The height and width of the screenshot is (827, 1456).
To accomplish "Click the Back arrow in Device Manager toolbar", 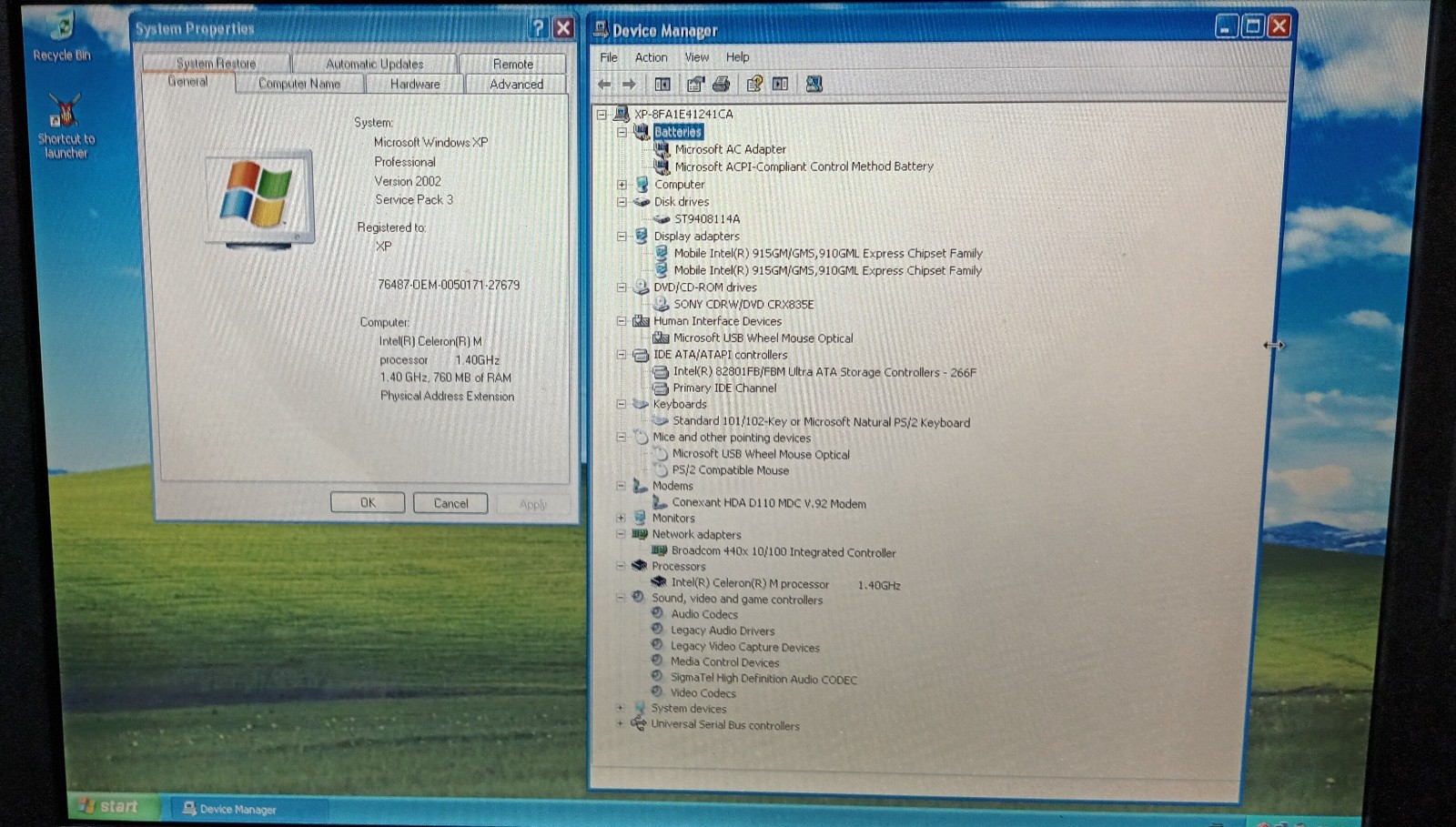I will (604, 84).
